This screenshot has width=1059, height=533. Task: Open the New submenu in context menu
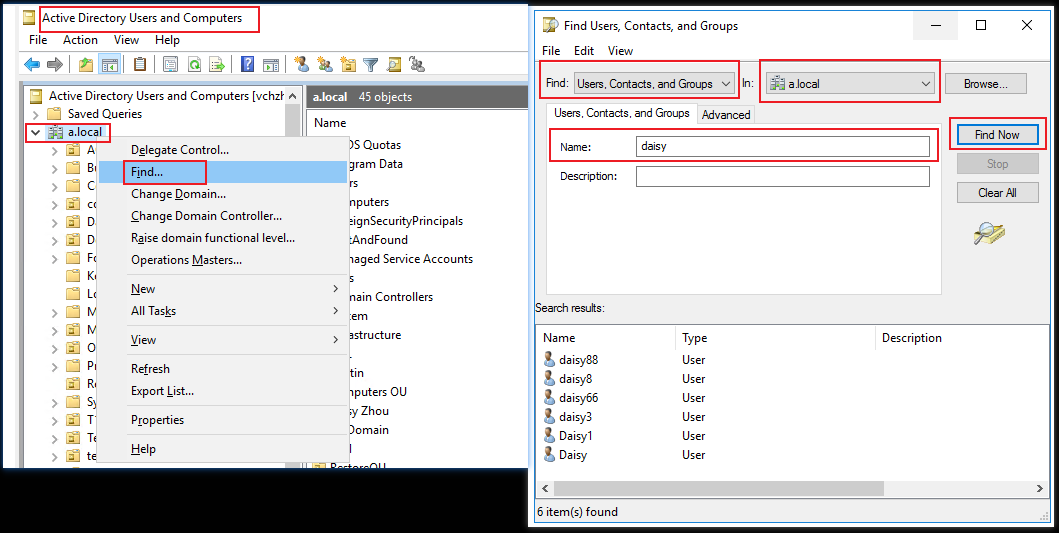(222, 289)
